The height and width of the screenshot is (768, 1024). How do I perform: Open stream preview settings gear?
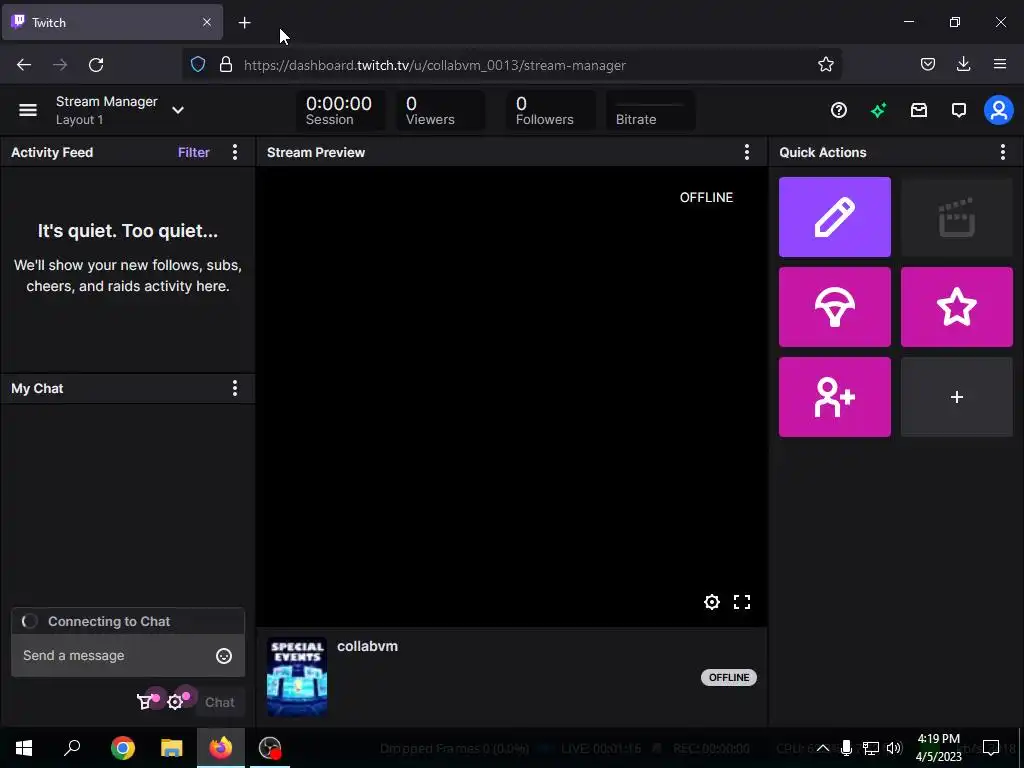pyautogui.click(x=712, y=601)
